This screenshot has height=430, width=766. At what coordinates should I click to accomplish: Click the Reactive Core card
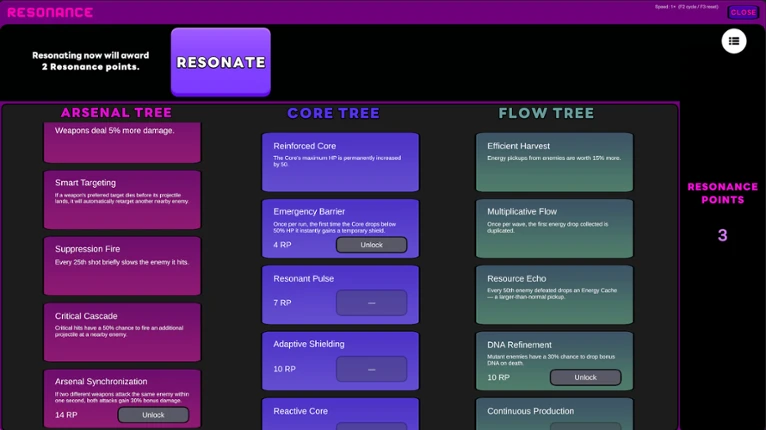coord(340,414)
